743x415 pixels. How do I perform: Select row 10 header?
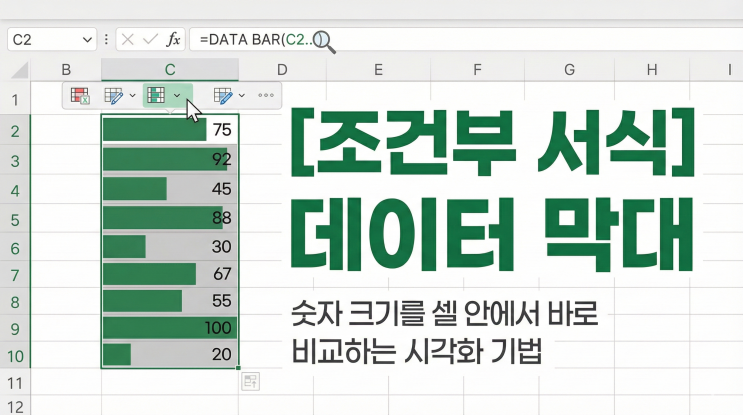click(x=15, y=356)
